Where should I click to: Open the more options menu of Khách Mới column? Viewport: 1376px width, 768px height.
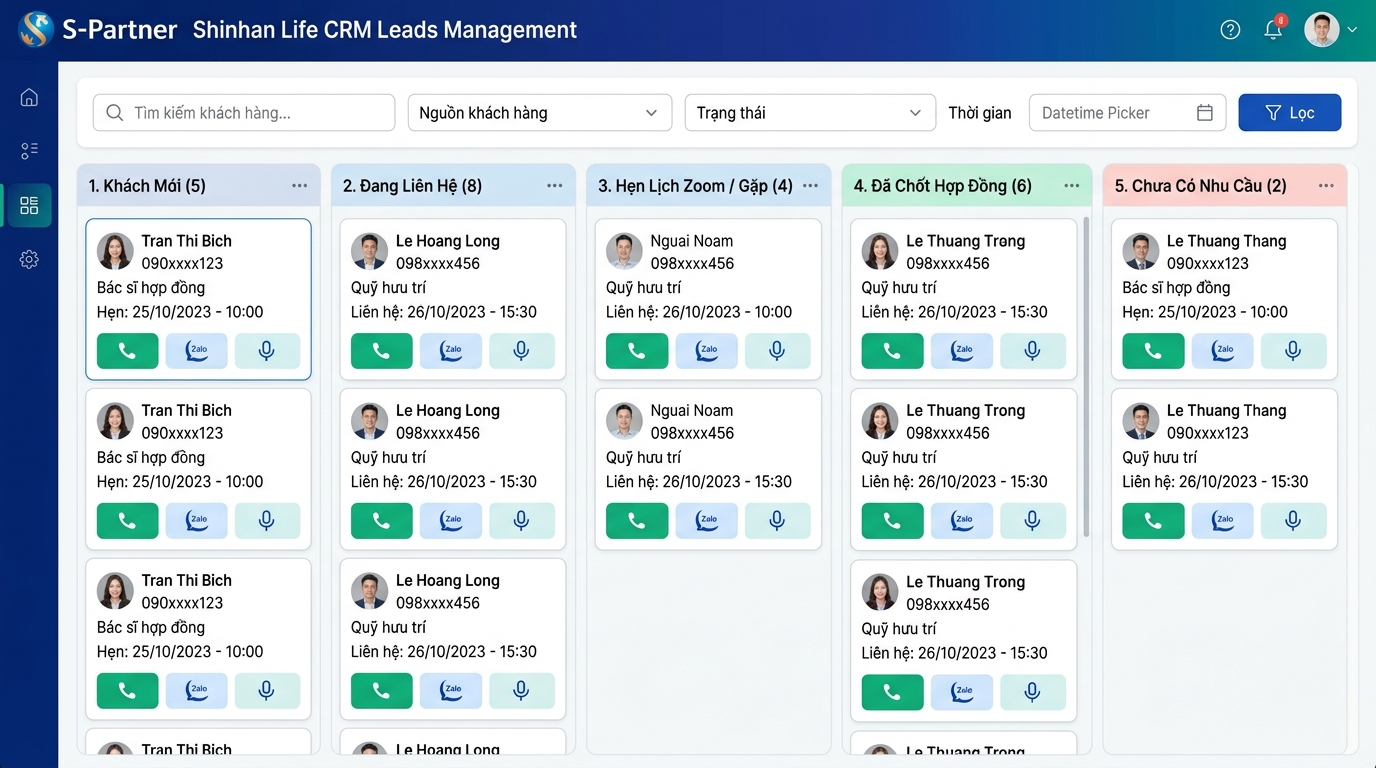[300, 186]
